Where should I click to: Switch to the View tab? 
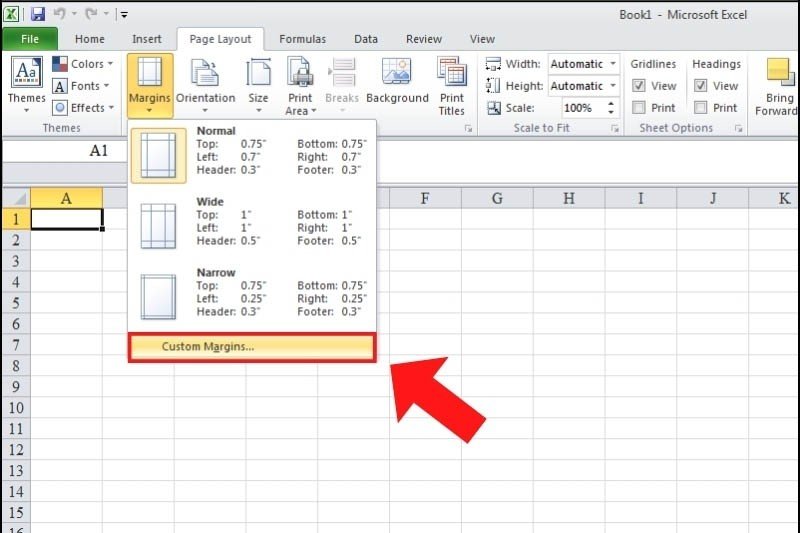(482, 39)
